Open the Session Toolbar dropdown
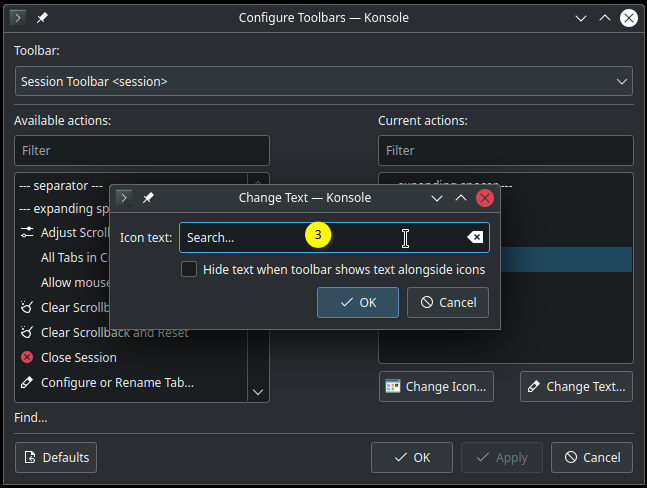 click(x=324, y=81)
